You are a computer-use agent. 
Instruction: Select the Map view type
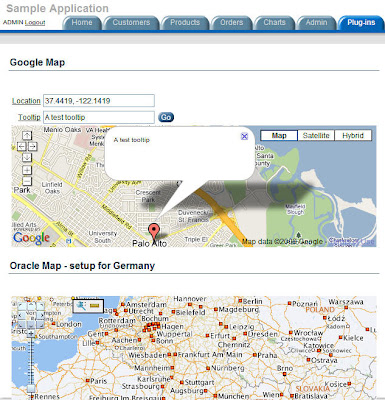(279, 135)
